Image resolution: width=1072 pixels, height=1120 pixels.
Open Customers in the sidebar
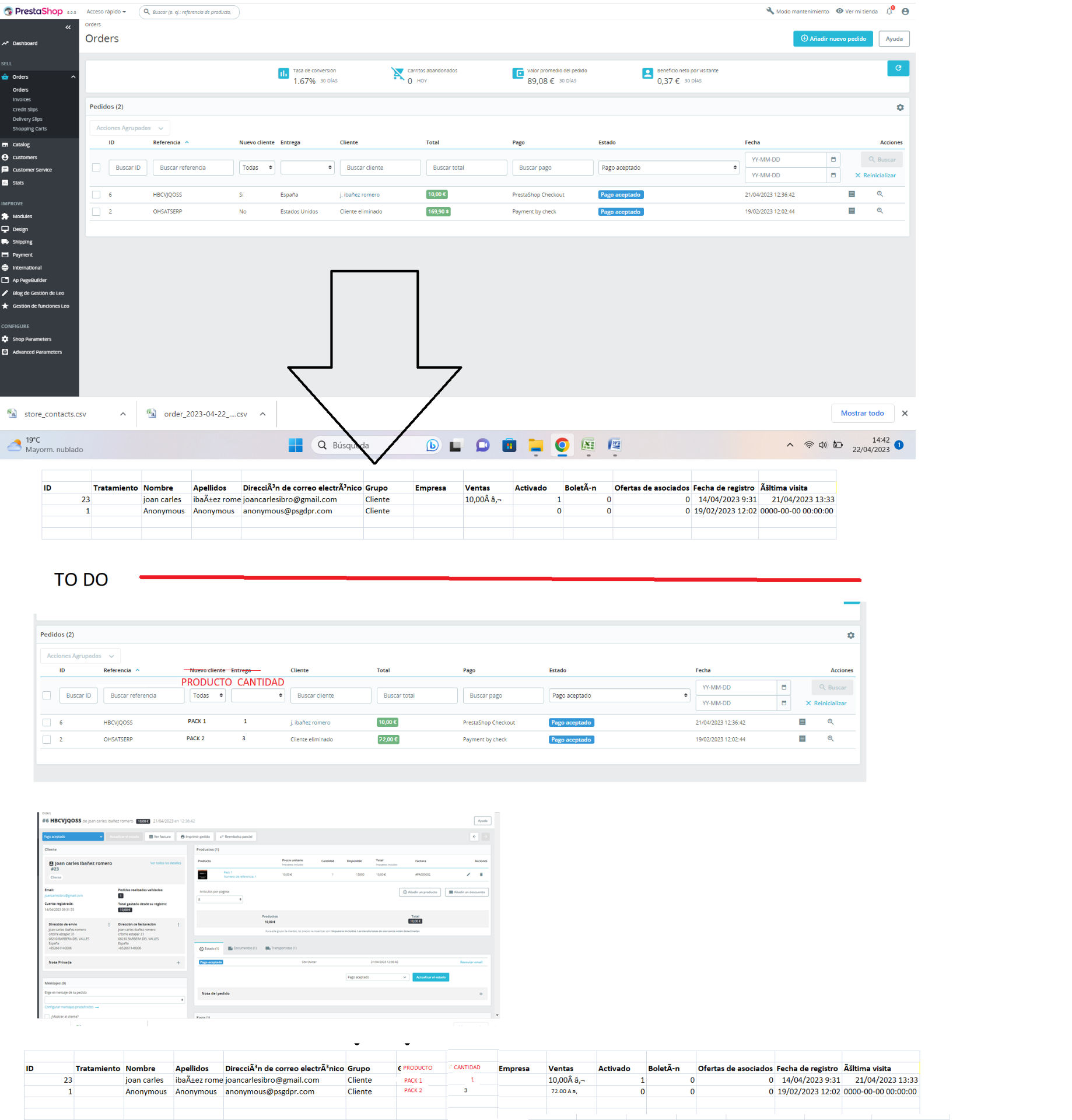pos(24,157)
